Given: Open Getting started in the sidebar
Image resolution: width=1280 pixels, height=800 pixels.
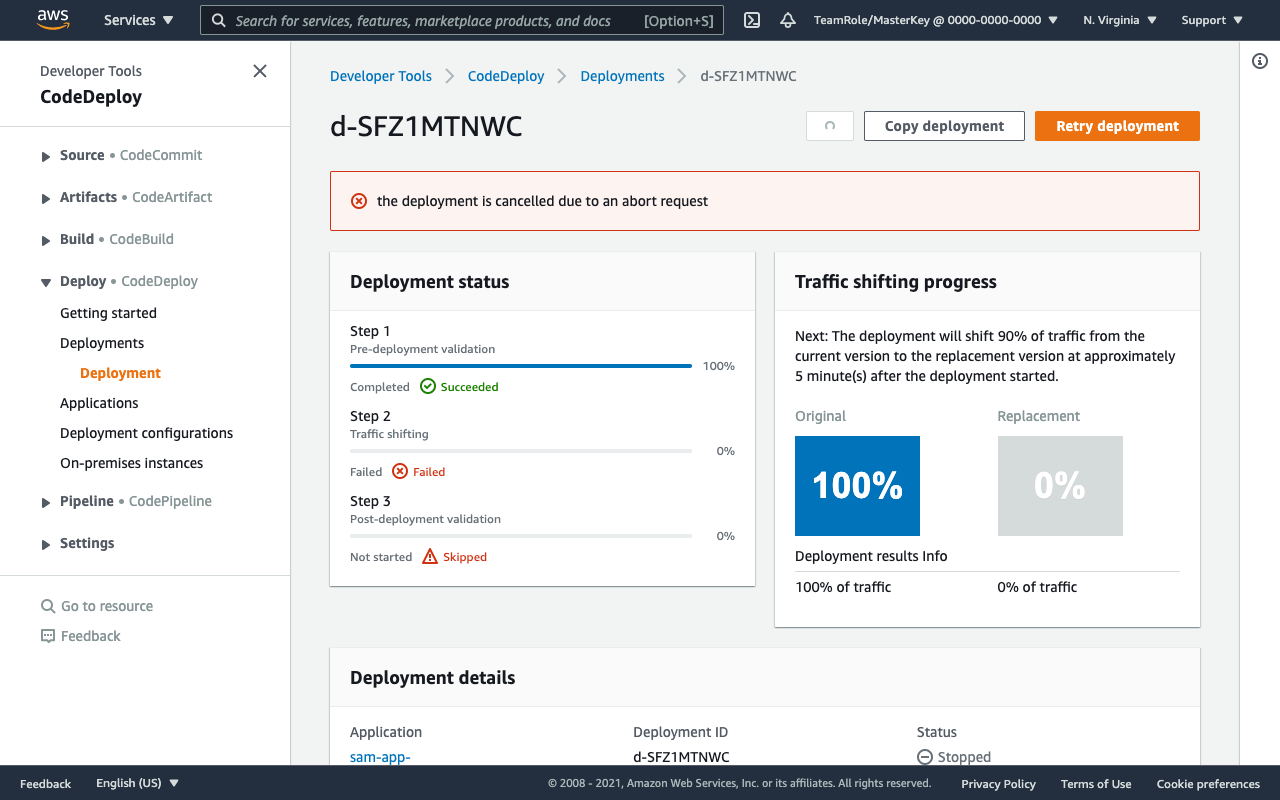Looking at the screenshot, I should (108, 313).
